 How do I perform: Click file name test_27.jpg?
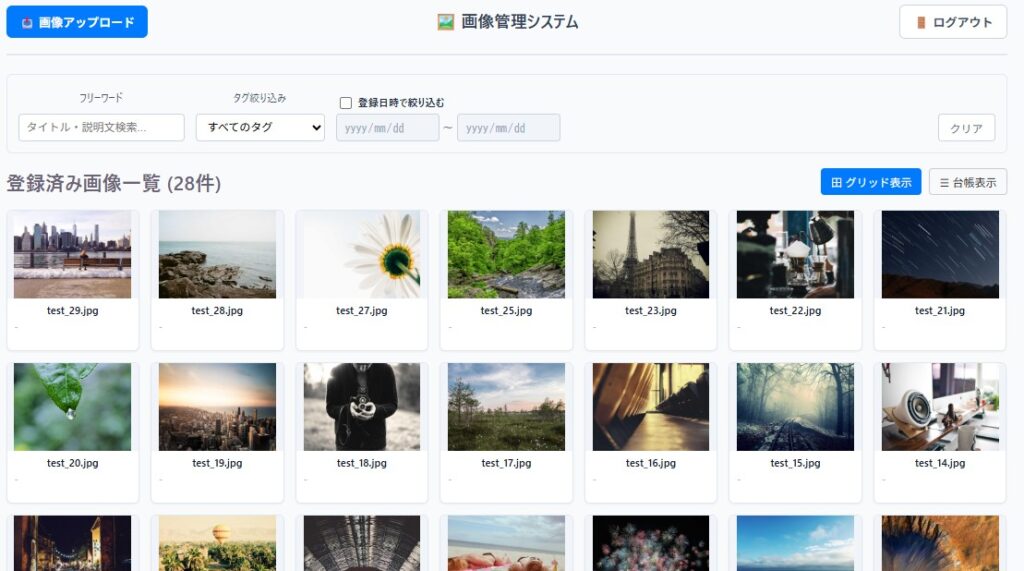click(x=362, y=310)
